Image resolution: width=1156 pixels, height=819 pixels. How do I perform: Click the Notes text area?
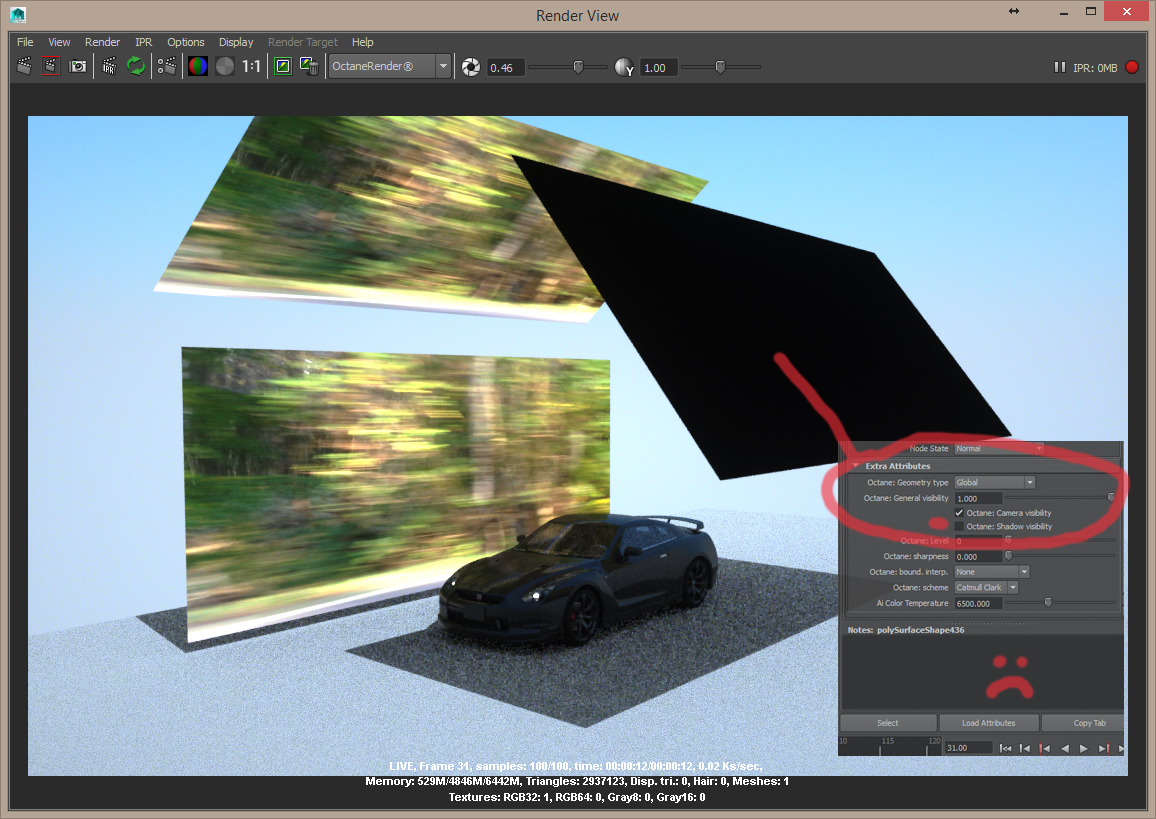click(982, 674)
